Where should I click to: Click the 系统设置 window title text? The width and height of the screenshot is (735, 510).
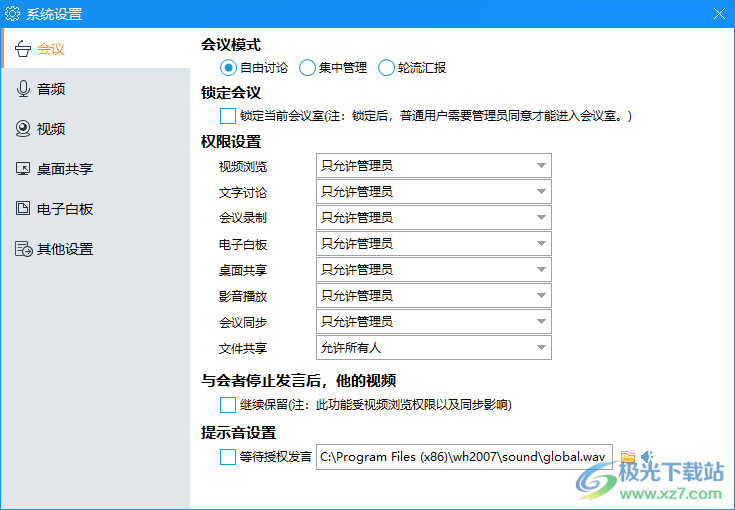(x=54, y=14)
